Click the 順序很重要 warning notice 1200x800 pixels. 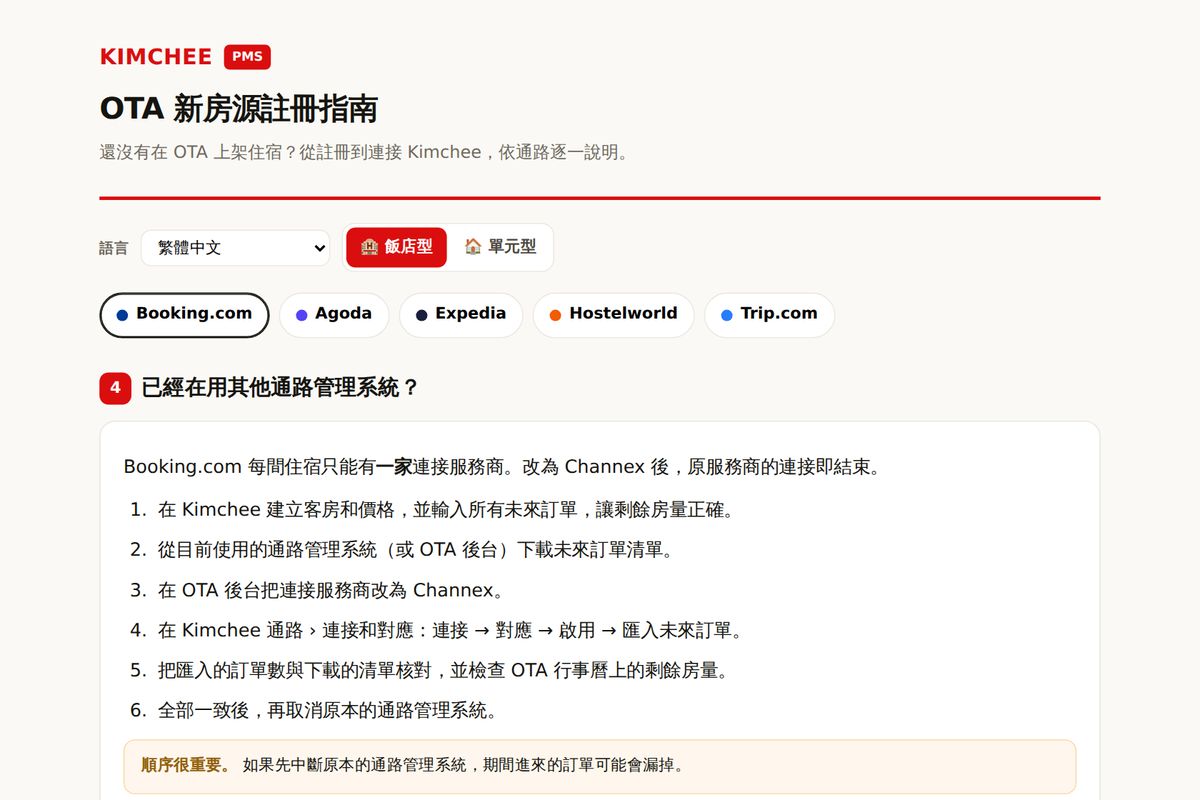coord(600,766)
